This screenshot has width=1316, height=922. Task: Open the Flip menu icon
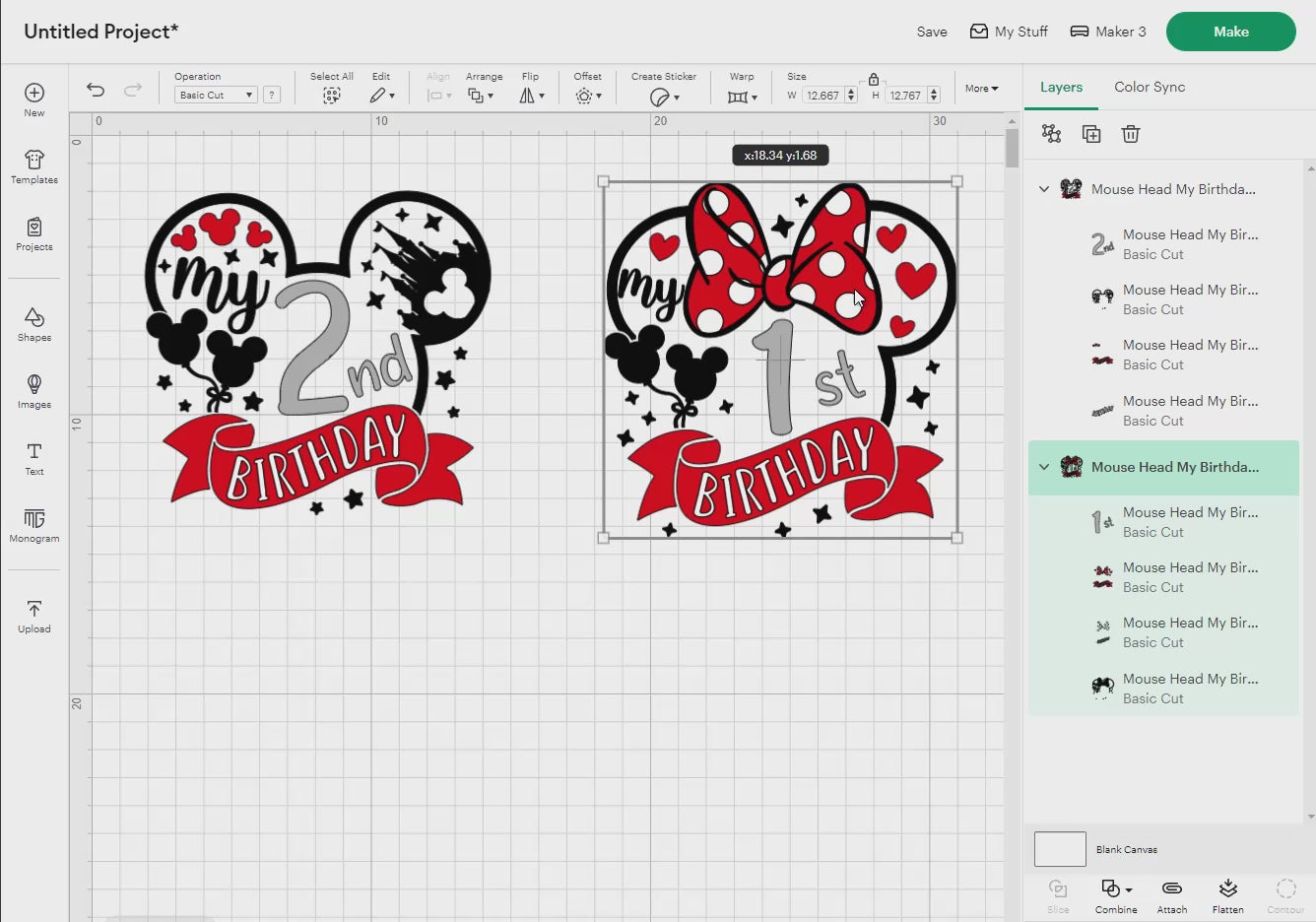click(531, 96)
